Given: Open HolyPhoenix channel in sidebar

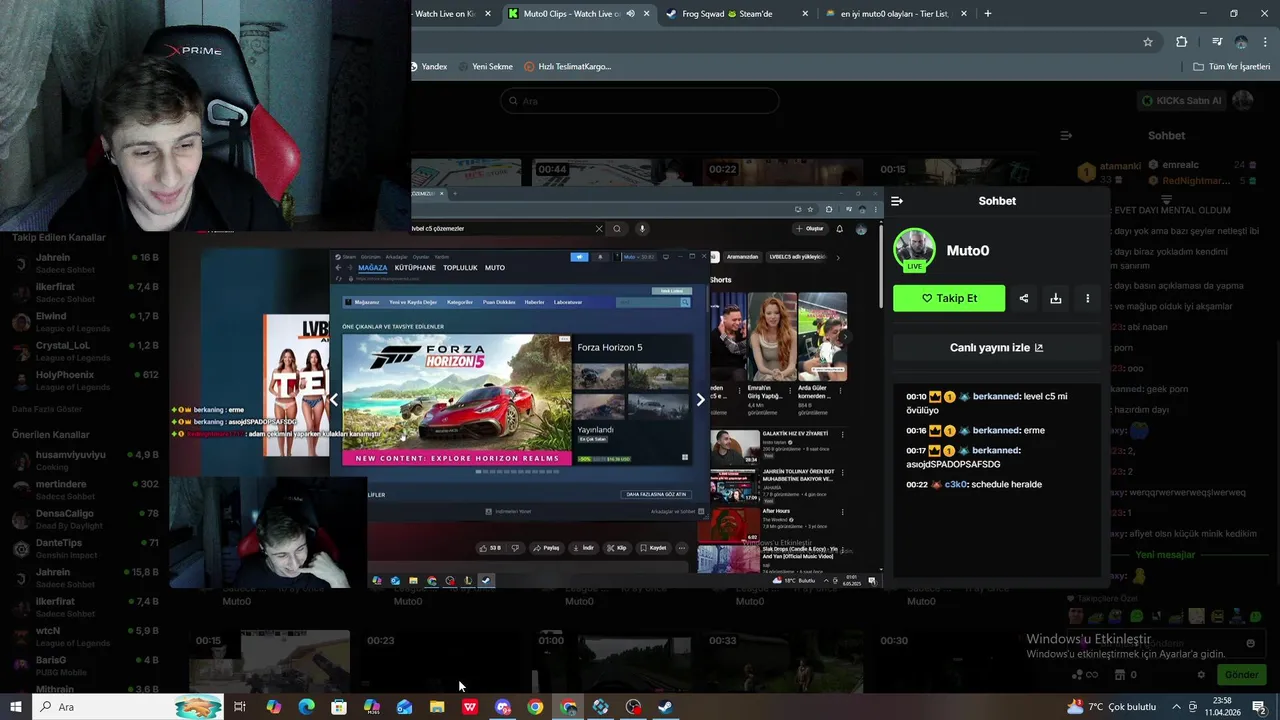Looking at the screenshot, I should (x=85, y=380).
